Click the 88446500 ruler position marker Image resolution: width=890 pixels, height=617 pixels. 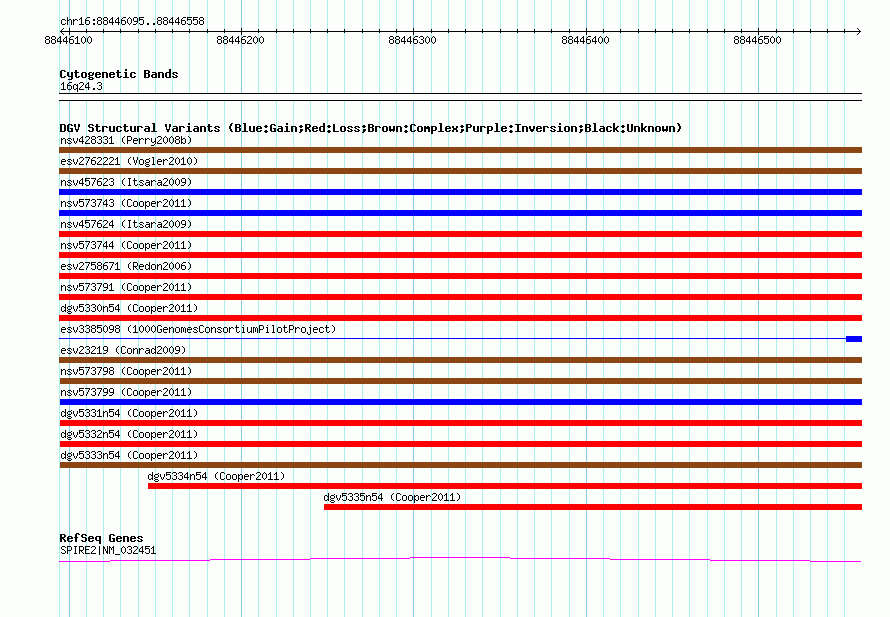tap(757, 40)
